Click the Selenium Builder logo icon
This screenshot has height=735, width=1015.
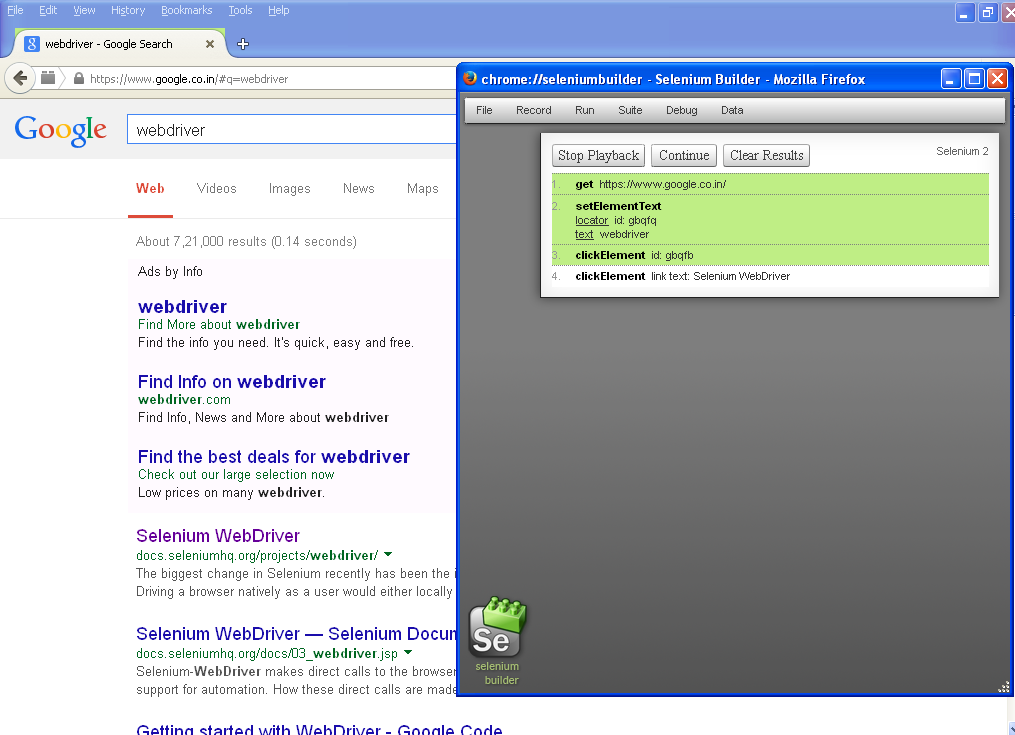coord(497,628)
